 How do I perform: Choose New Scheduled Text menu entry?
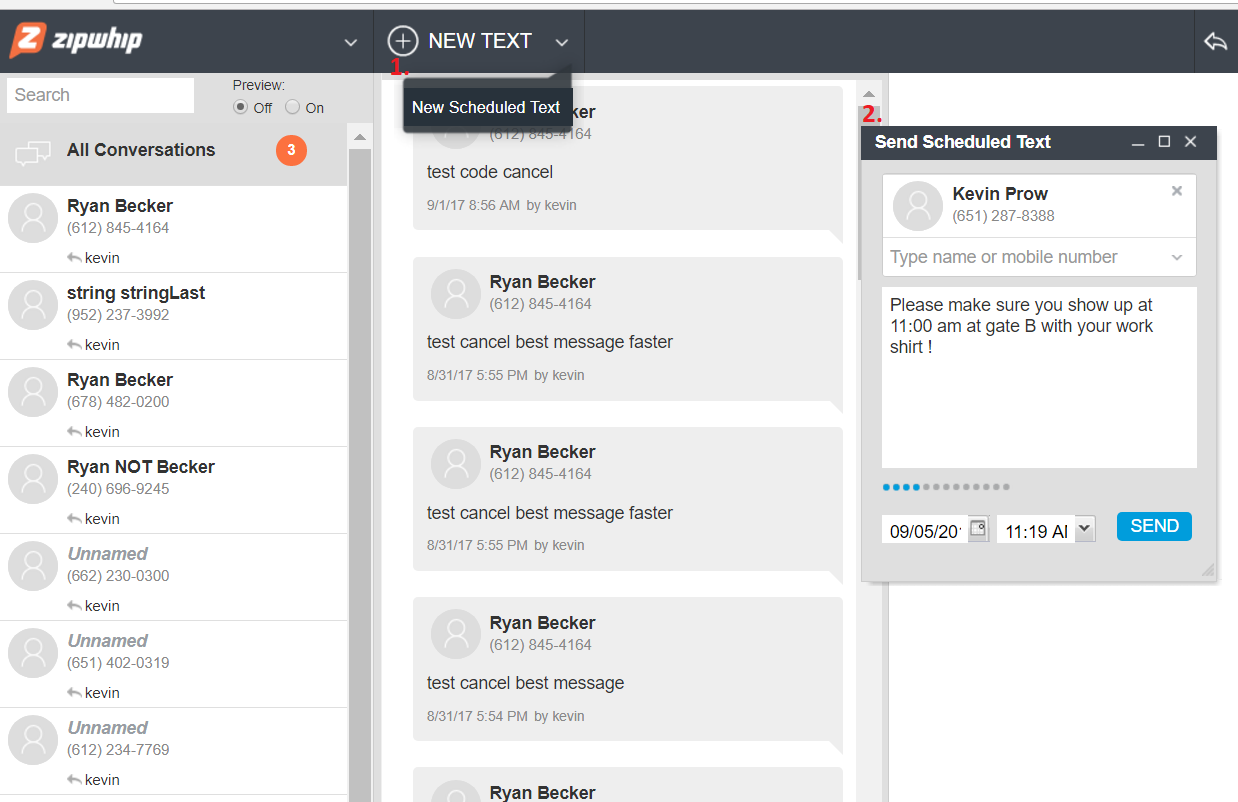click(486, 107)
